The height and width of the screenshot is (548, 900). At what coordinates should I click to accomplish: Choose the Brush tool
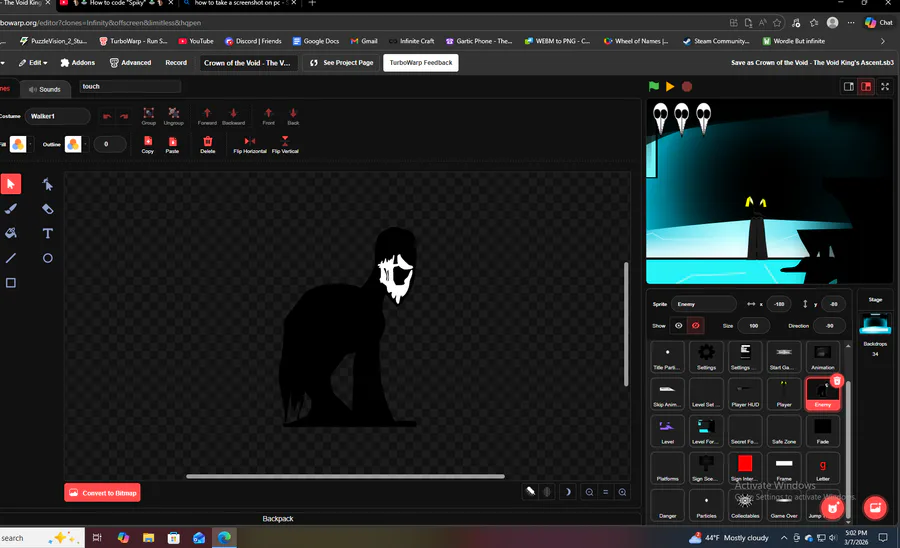pyautogui.click(x=11, y=209)
